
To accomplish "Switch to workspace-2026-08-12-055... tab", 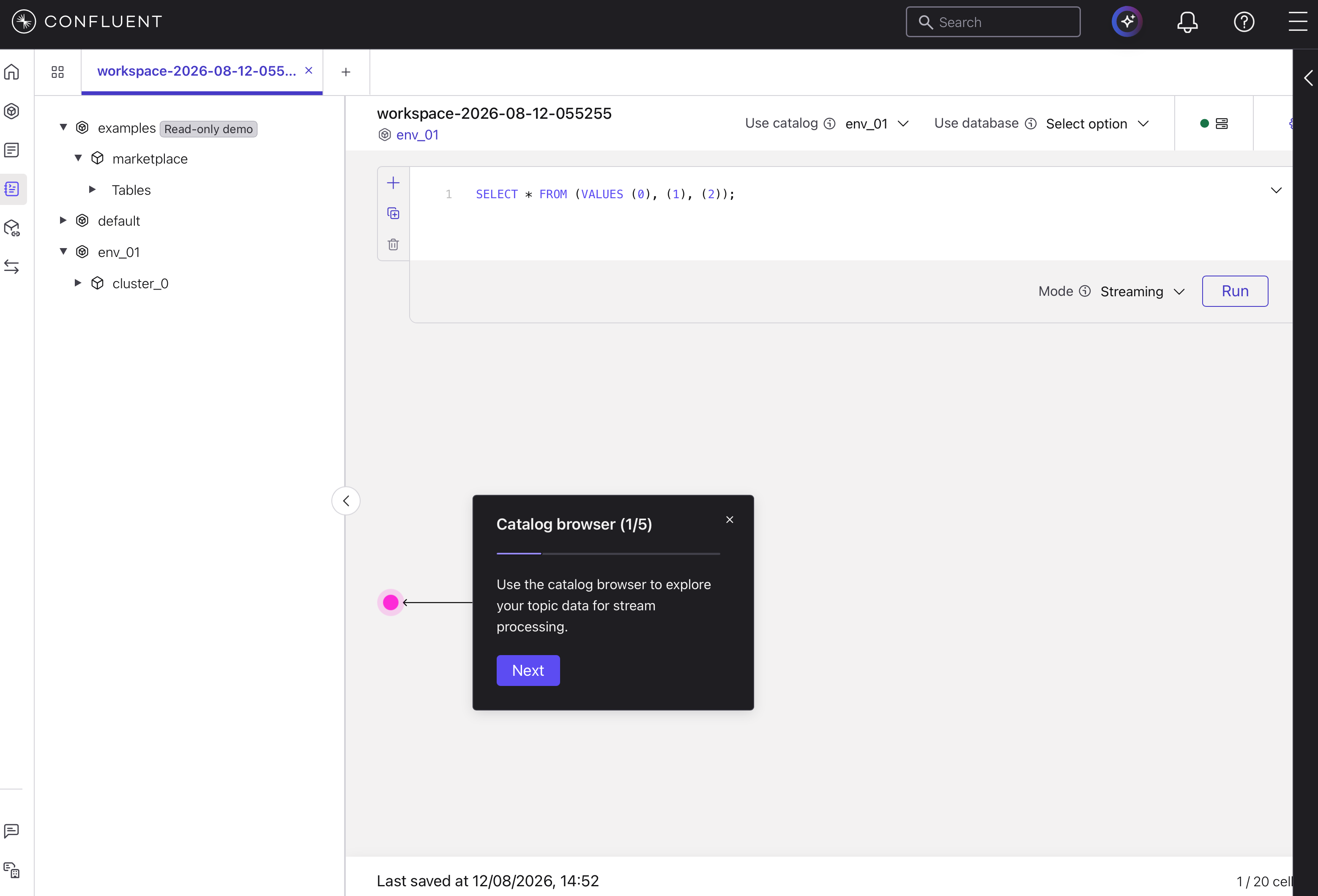I will point(196,71).
